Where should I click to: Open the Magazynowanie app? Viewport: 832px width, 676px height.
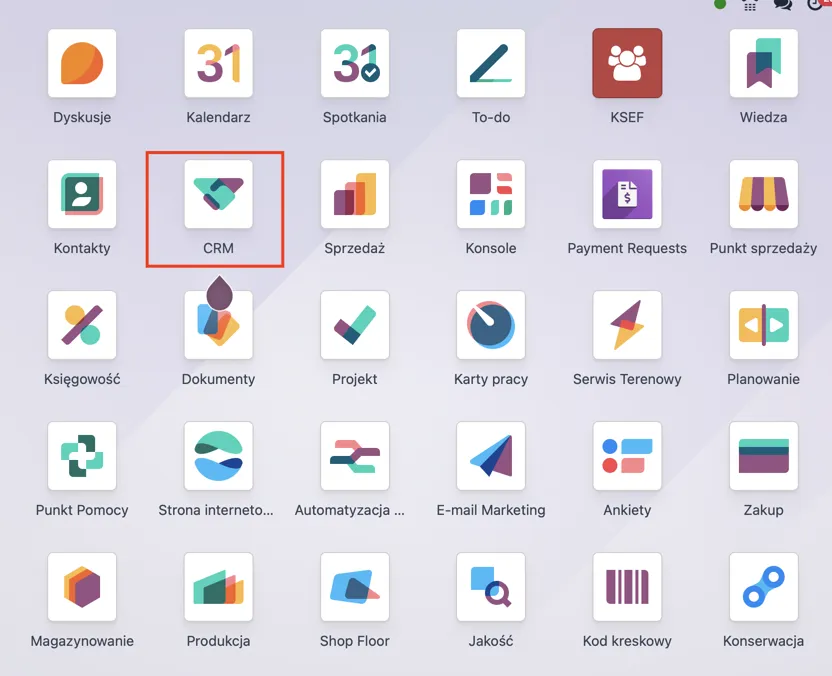(82, 587)
